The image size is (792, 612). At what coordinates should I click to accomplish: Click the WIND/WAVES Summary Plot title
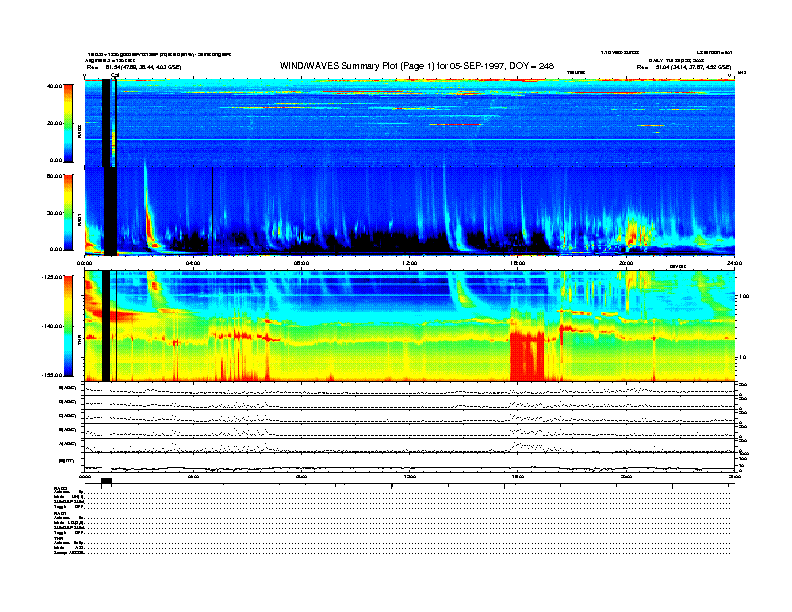417,66
